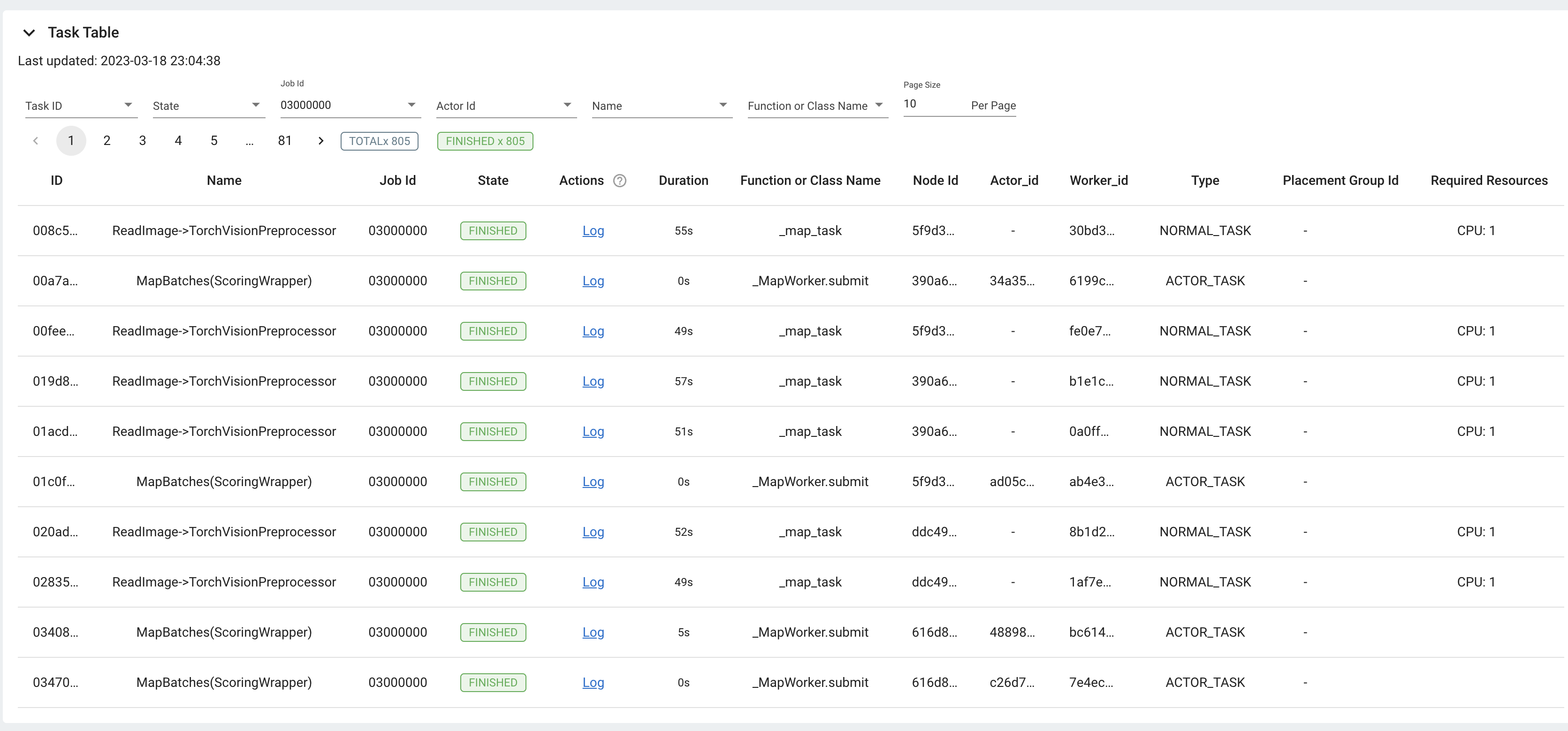1568x731 pixels.
Task: Open the Actor Id filter dropdown arrow
Action: (567, 105)
